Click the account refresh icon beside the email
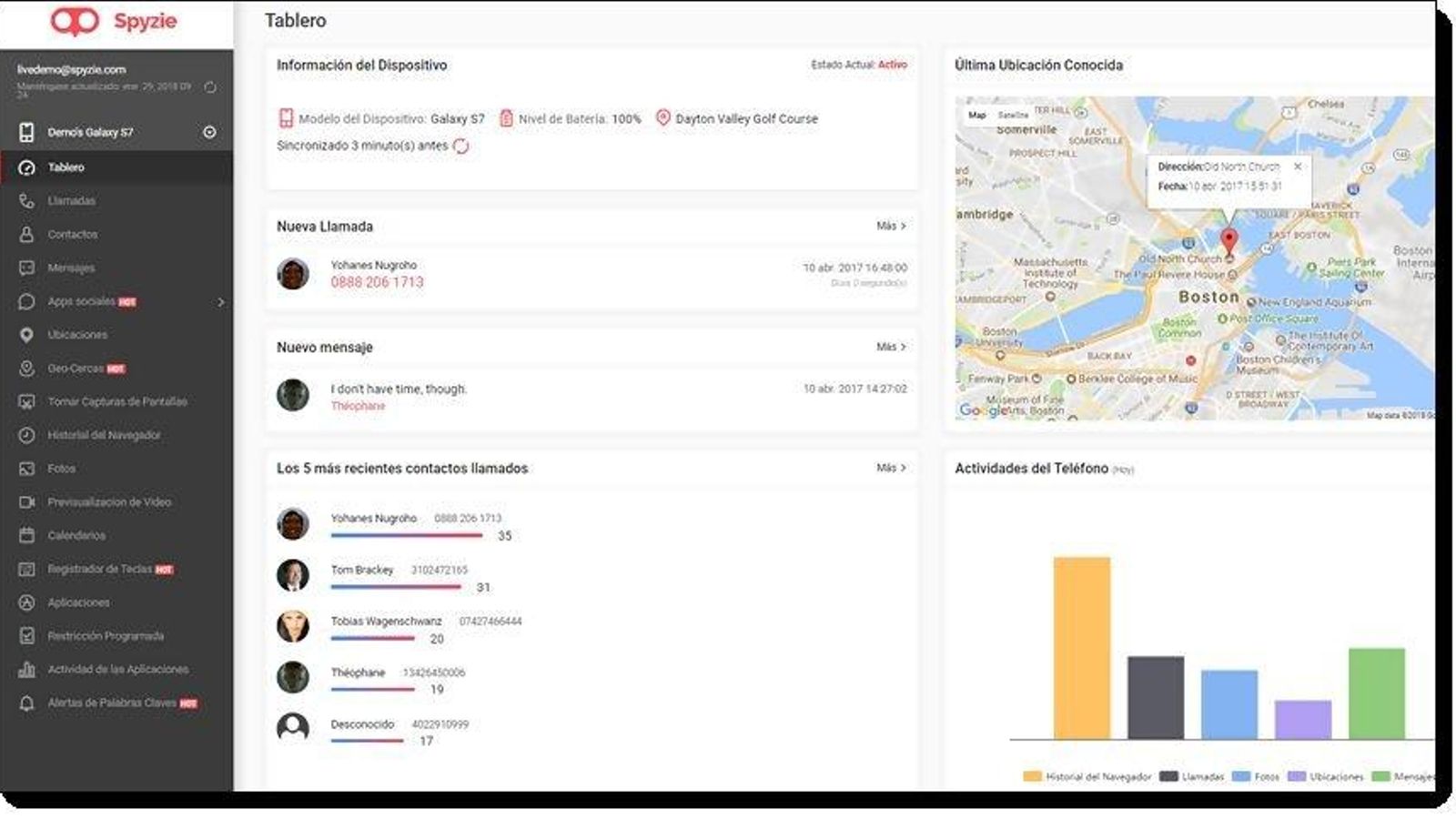The image size is (1456, 819). [210, 87]
